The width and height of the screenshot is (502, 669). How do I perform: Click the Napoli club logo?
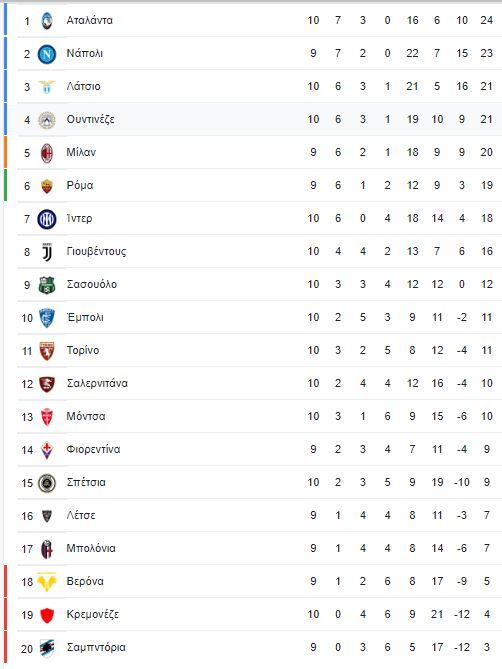pos(47,54)
